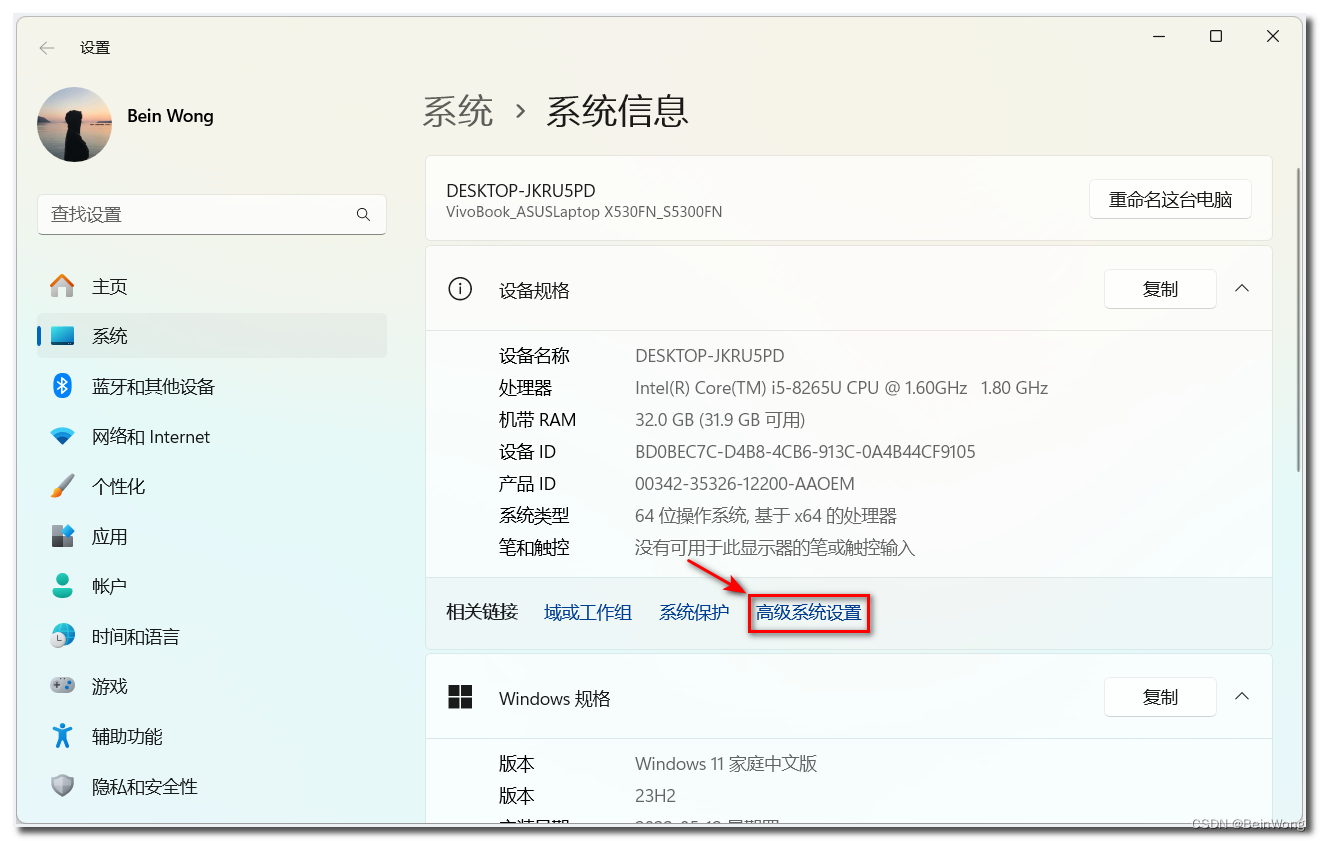
Task: Open the 主页 settings page
Action: pos(212,286)
